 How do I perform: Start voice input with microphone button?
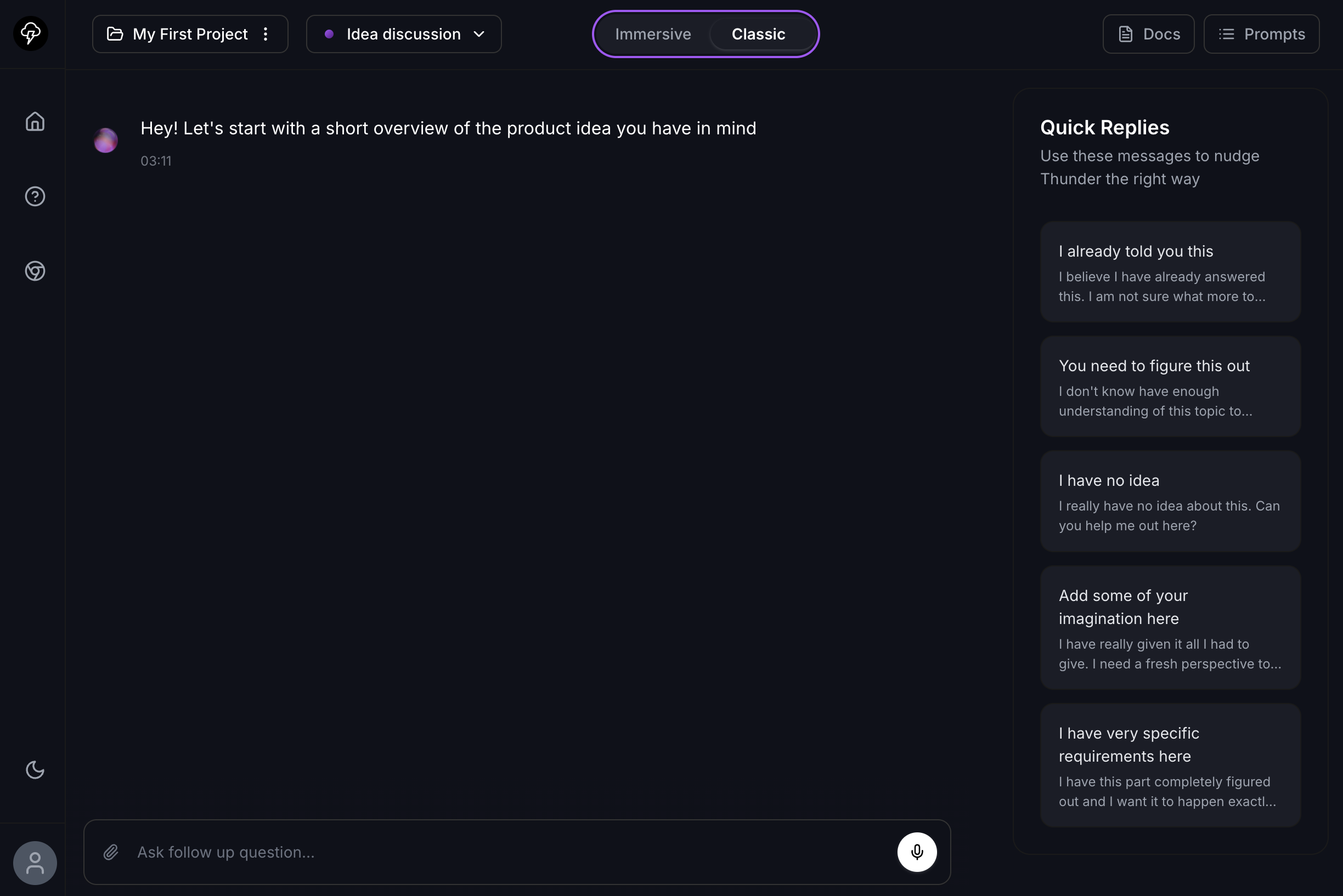point(917,852)
